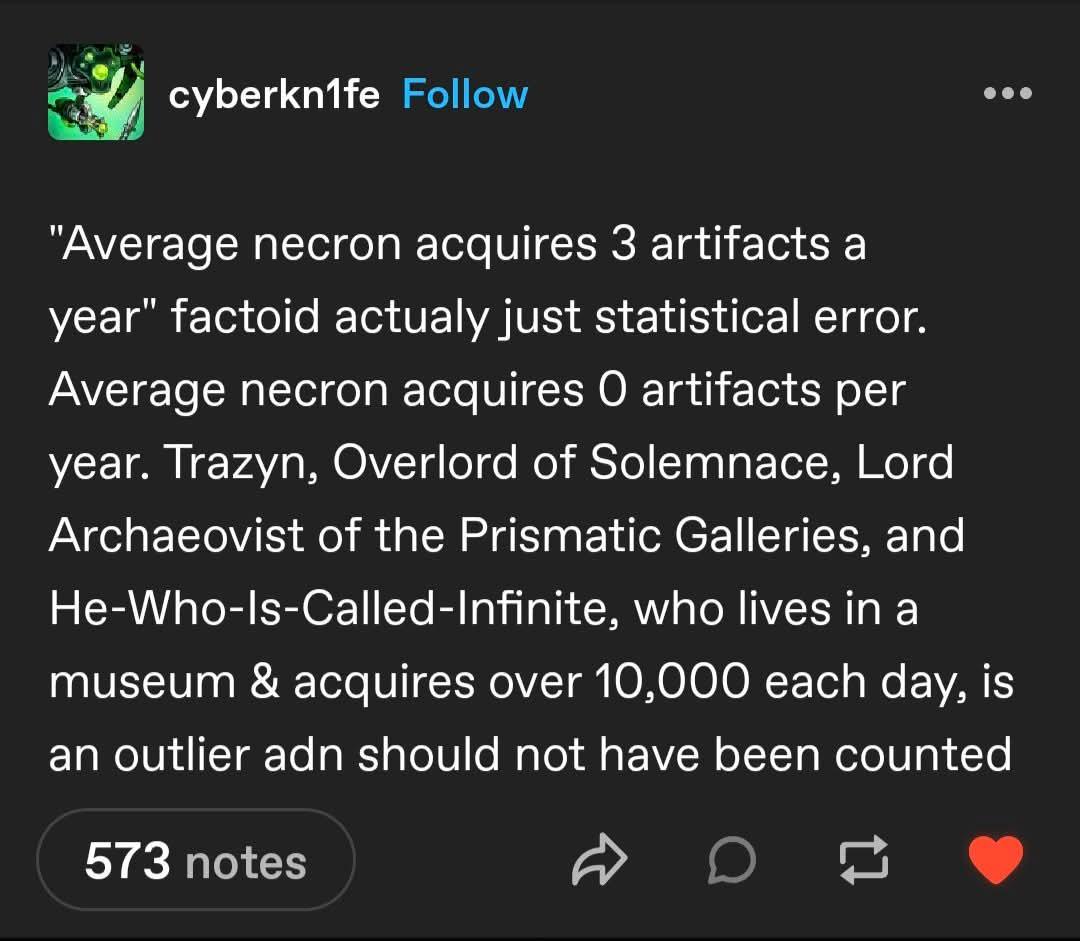Open the three-dot post options menu
1080x941 pixels.
point(1007,94)
